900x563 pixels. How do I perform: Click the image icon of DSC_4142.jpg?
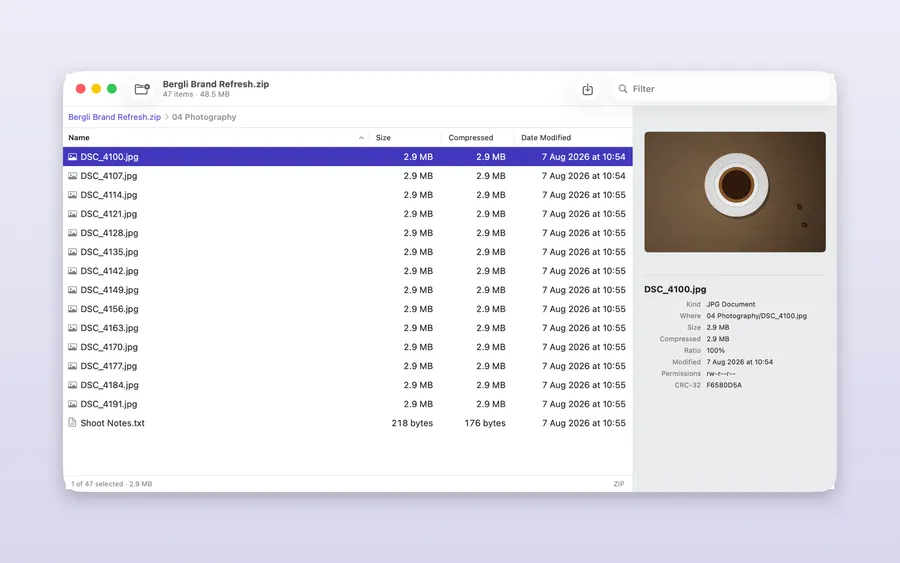click(x=72, y=270)
